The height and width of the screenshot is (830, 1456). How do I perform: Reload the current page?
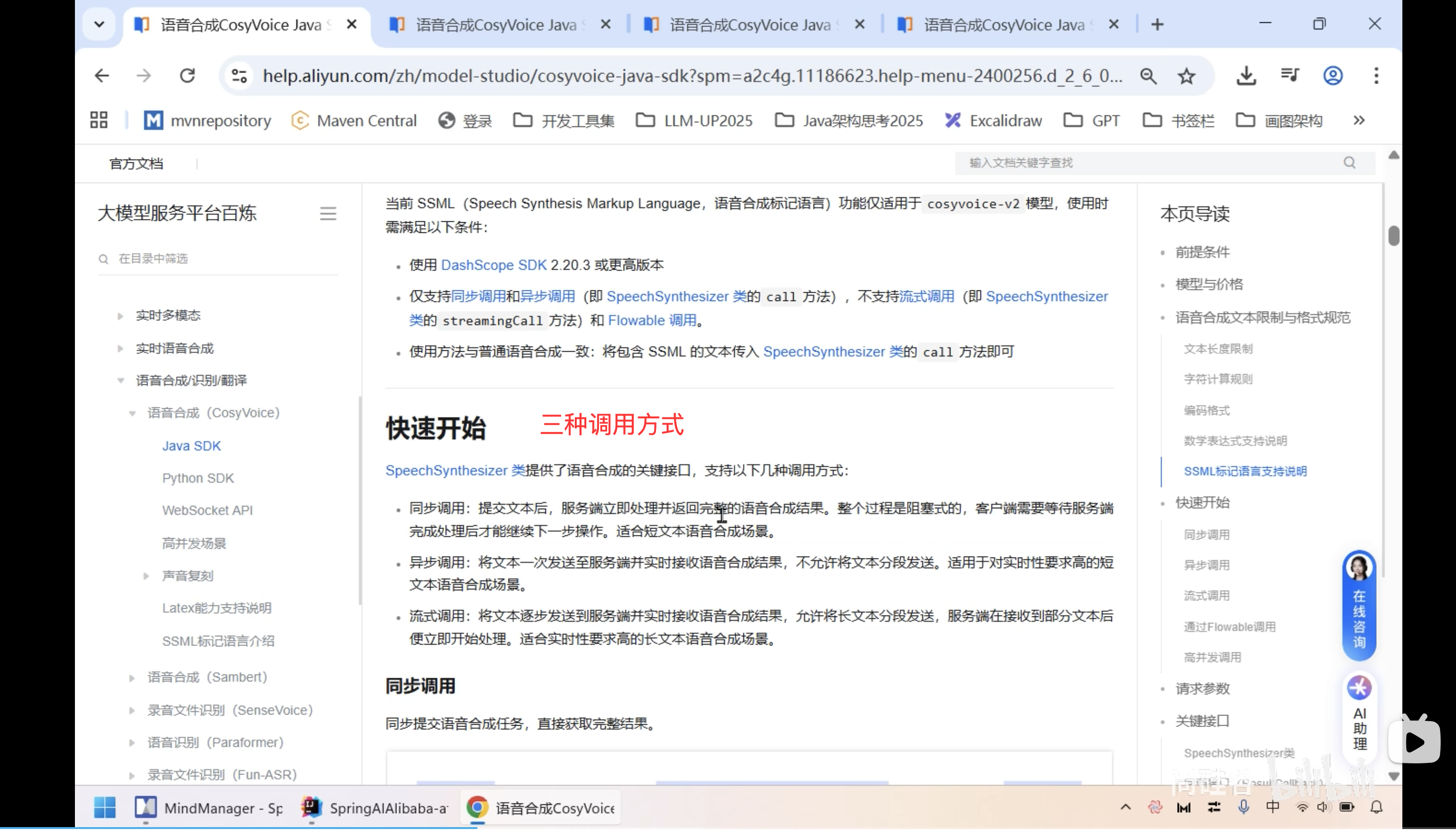click(x=188, y=75)
